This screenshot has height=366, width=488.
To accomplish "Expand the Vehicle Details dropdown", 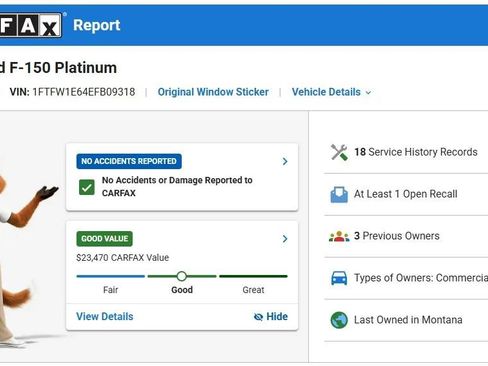I will click(331, 92).
